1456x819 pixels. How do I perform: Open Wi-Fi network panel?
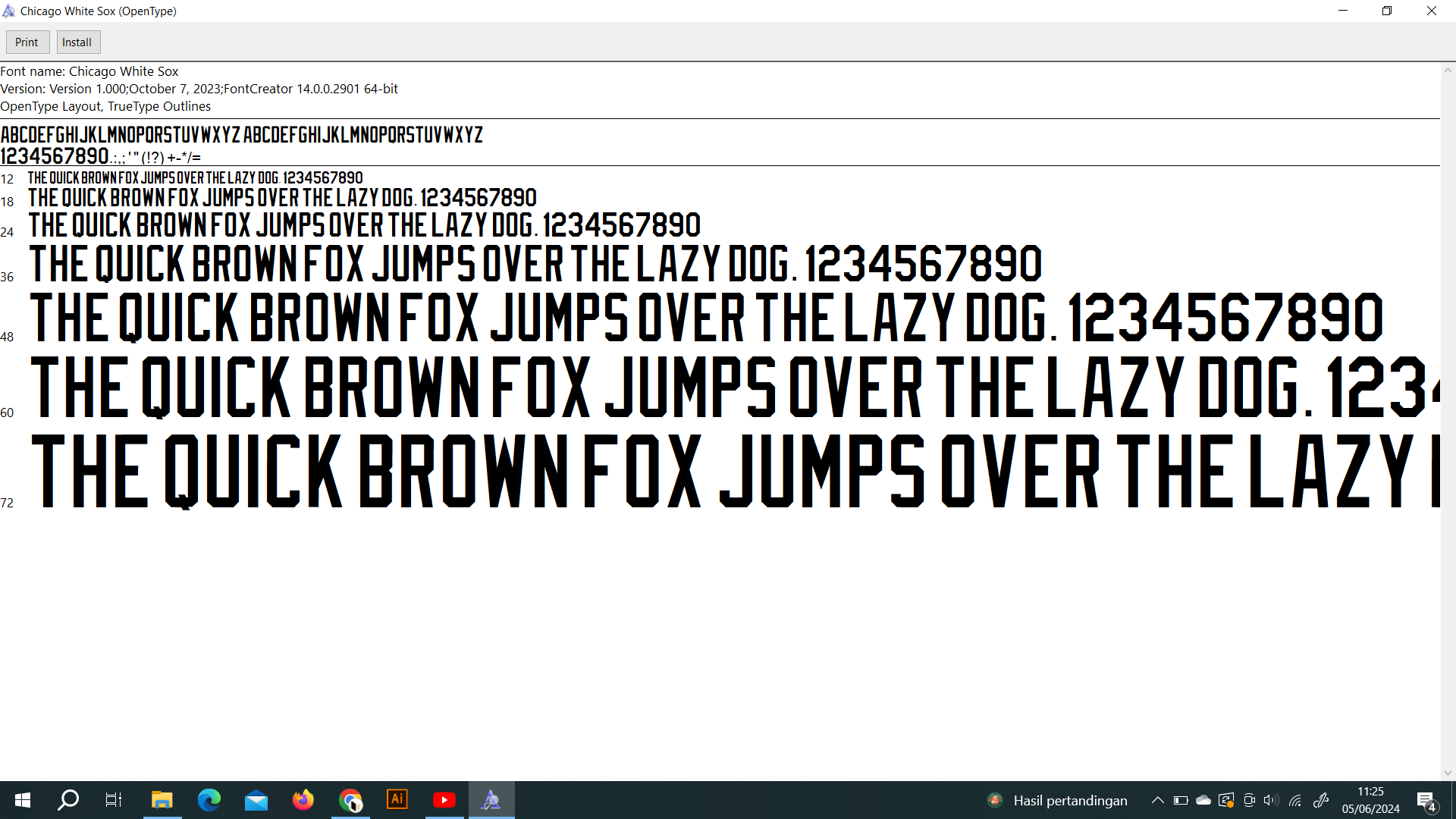pyautogui.click(x=1295, y=800)
